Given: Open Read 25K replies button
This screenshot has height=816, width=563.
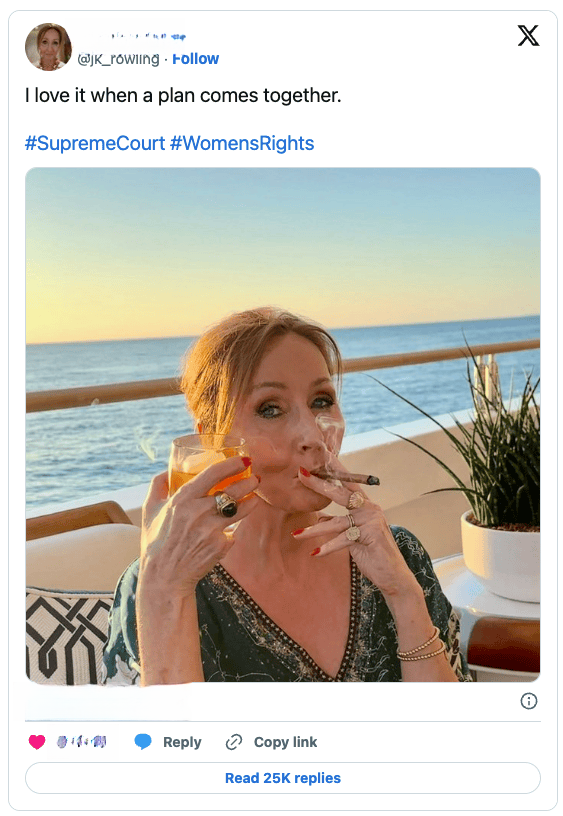Looking at the screenshot, I should 283,778.
